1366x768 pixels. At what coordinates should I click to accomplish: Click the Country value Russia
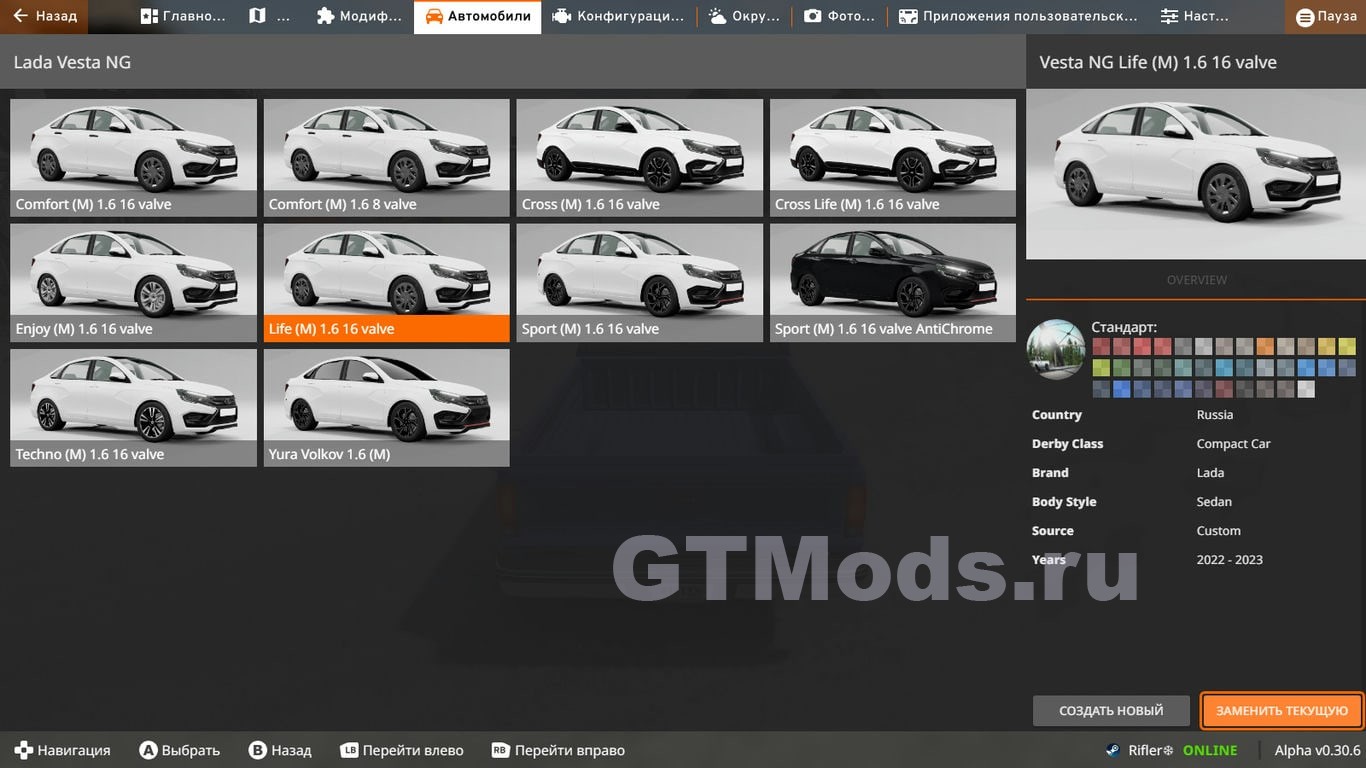click(1215, 415)
